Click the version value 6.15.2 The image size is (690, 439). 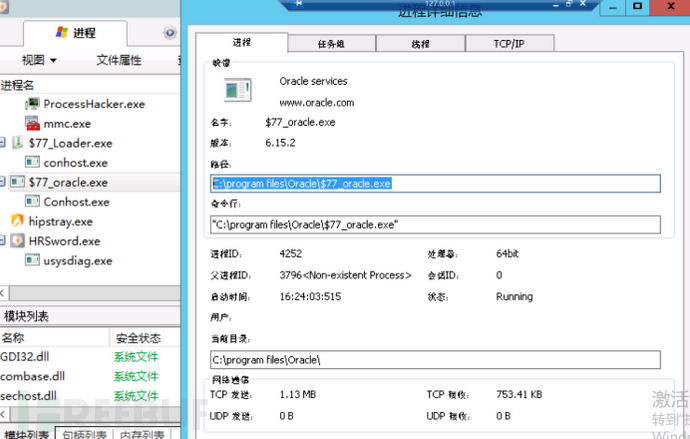[x=280, y=143]
